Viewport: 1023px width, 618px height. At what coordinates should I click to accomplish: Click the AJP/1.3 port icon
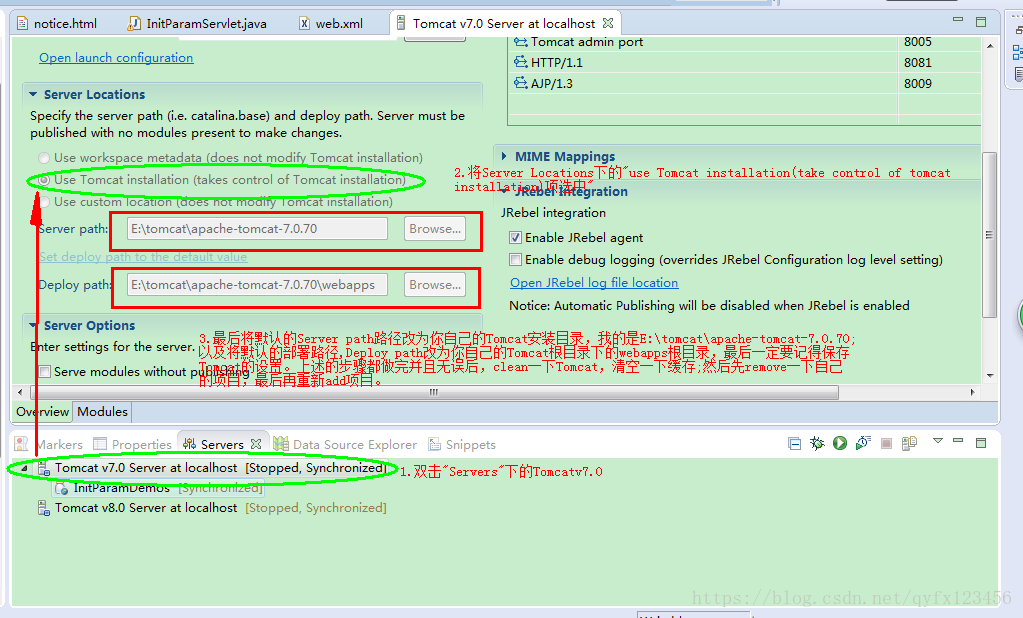tap(520, 84)
